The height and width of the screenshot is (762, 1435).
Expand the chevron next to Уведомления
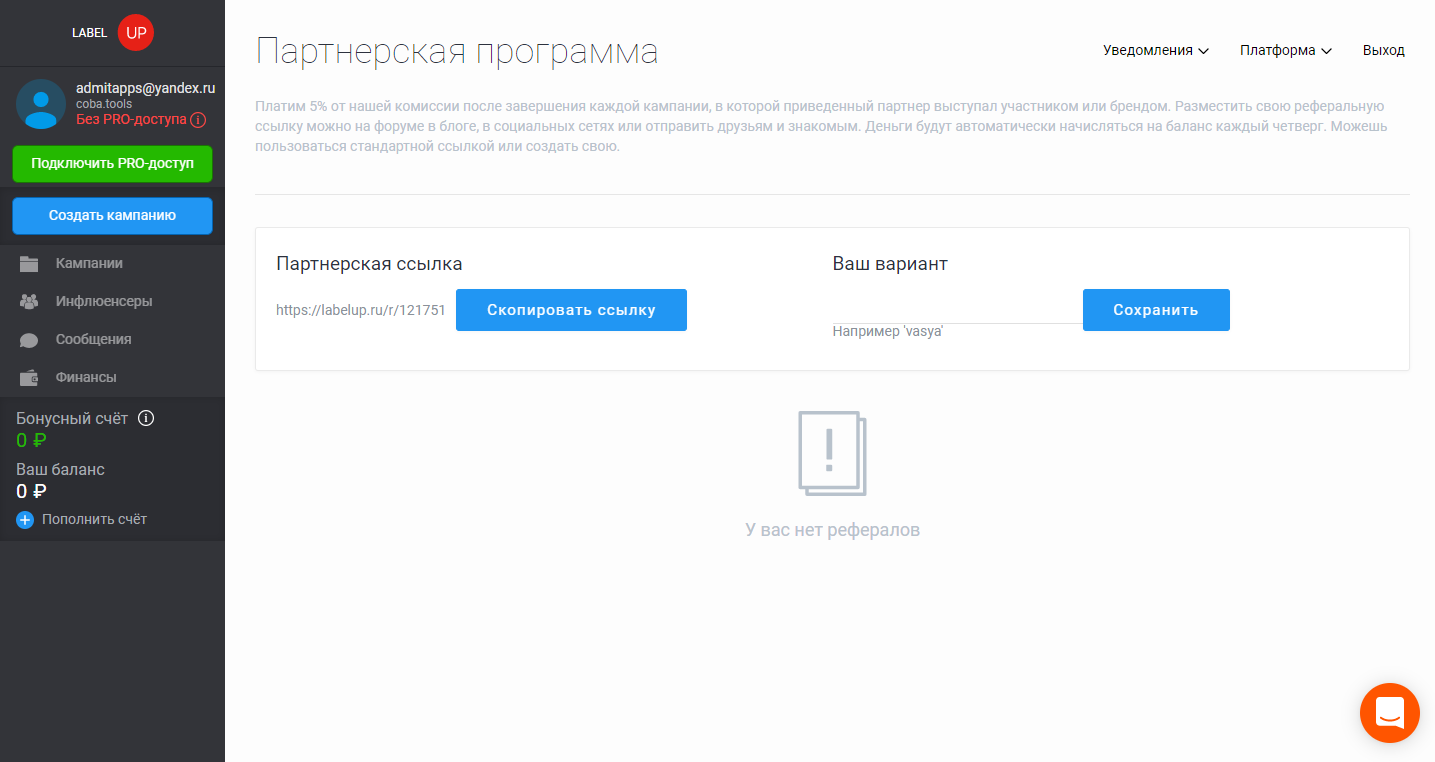pos(1203,50)
